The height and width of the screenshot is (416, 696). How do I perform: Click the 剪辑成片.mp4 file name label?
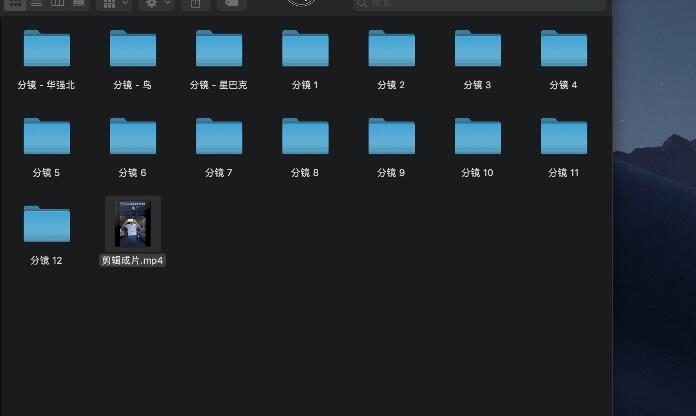click(x=133, y=260)
